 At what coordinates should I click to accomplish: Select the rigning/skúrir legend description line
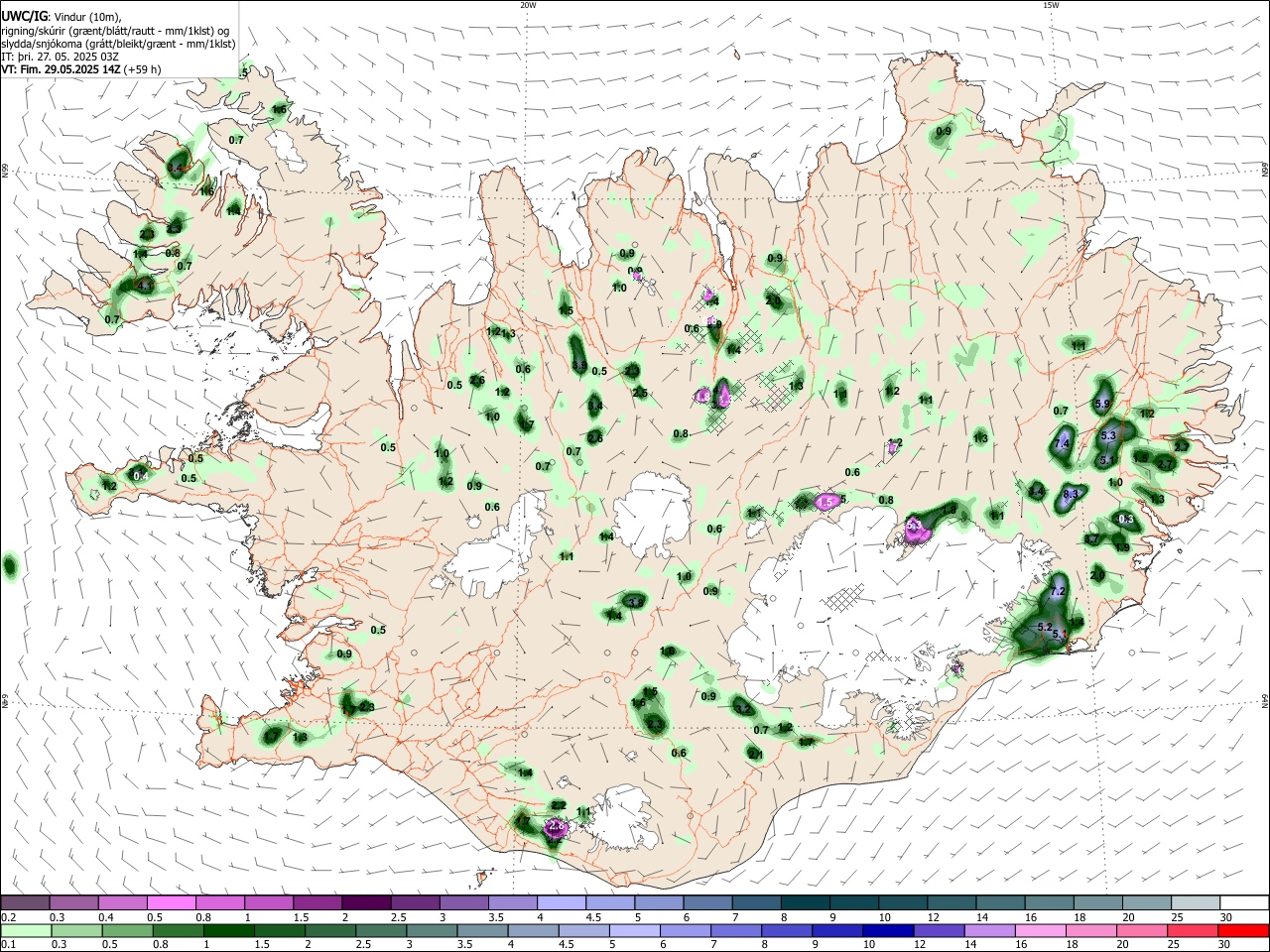click(114, 31)
